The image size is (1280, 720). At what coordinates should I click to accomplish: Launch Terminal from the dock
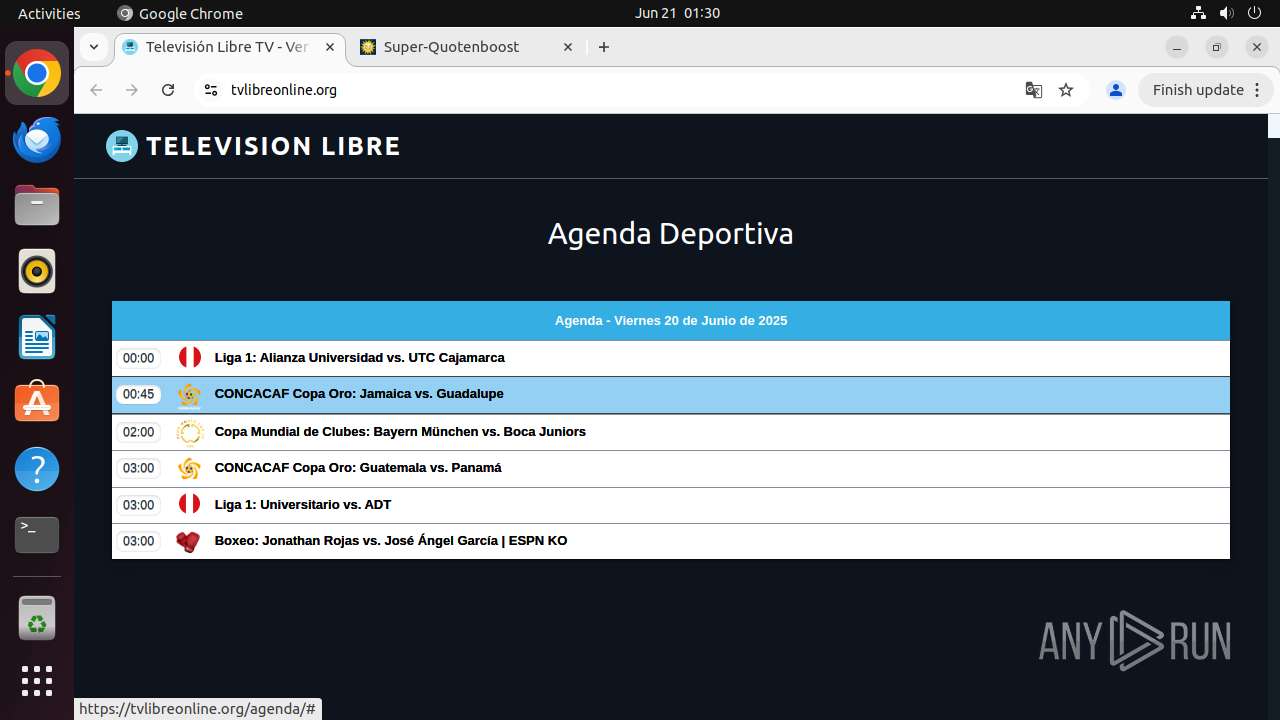[x=37, y=535]
